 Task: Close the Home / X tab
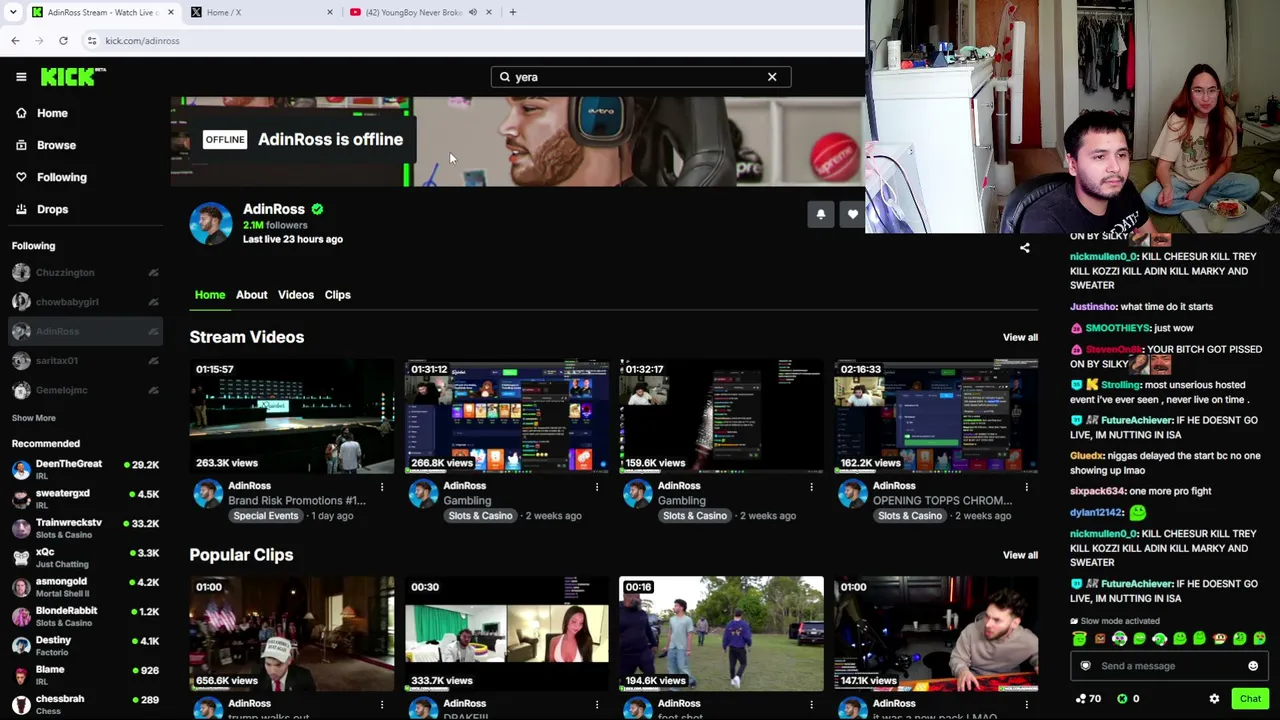pyautogui.click(x=329, y=12)
